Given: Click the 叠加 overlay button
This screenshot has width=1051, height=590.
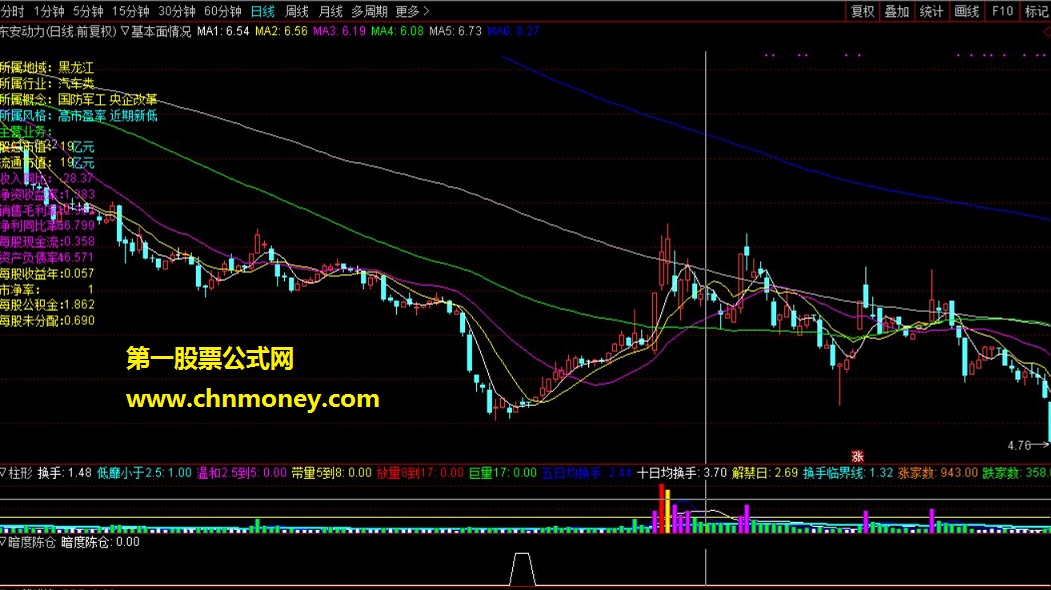Looking at the screenshot, I should tap(897, 11).
